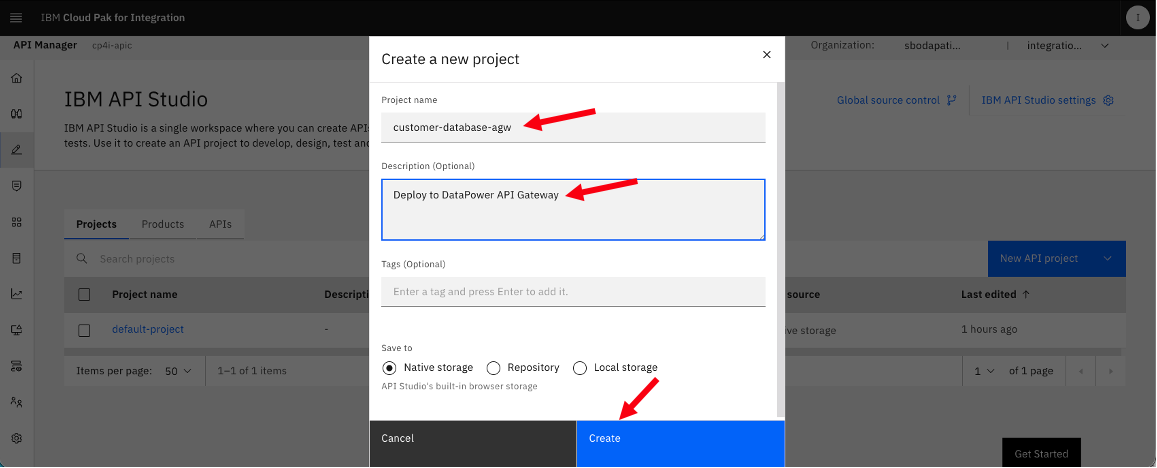Open the page number dropdown

click(984, 371)
